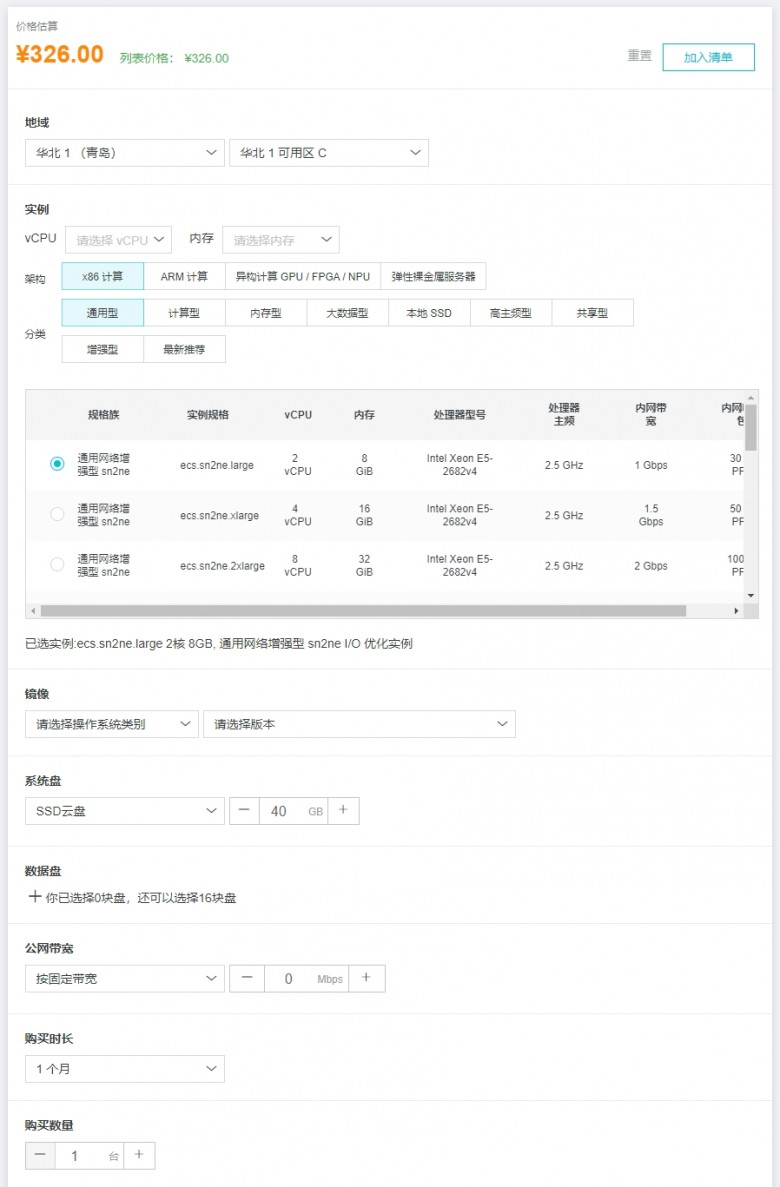
Task: Click the bandwidth Mbps input field
Action: [x=307, y=979]
